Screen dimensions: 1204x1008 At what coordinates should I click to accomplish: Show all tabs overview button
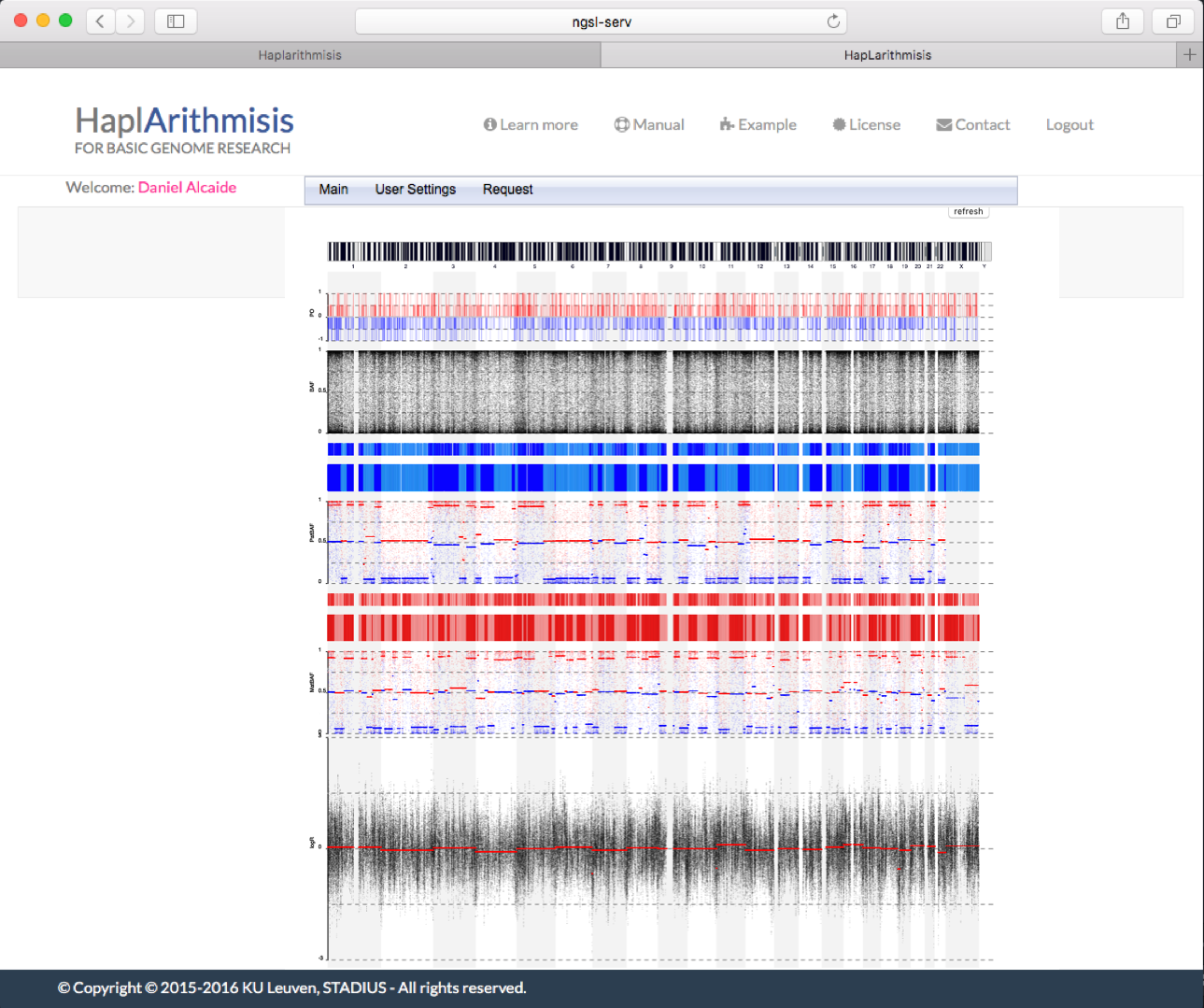[1173, 21]
